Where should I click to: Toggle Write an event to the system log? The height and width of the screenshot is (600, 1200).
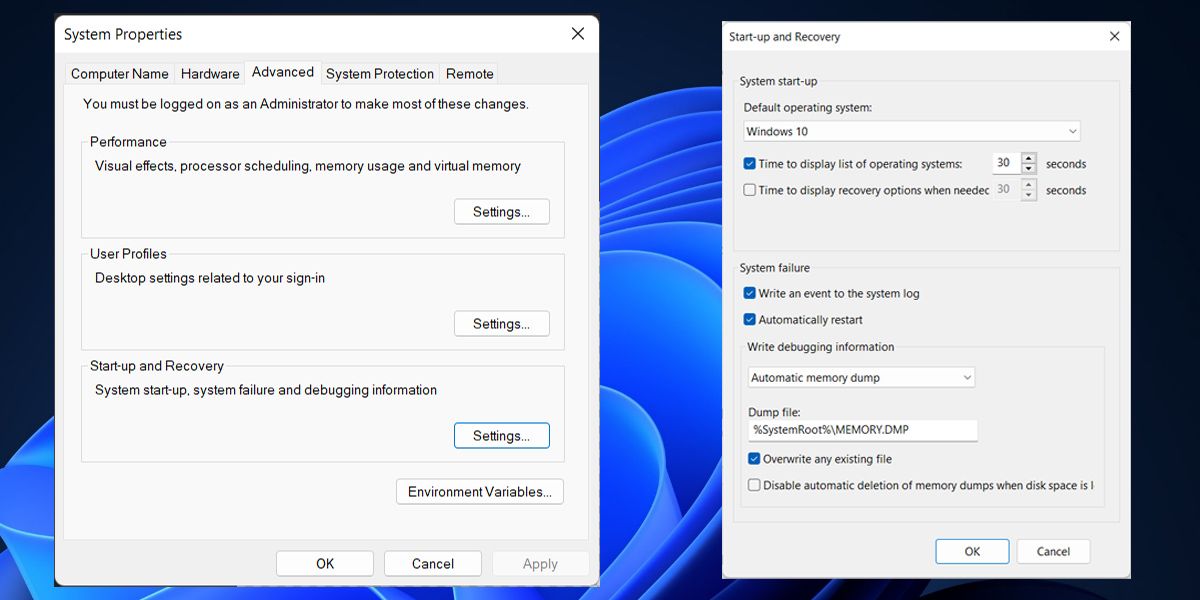[x=750, y=294]
